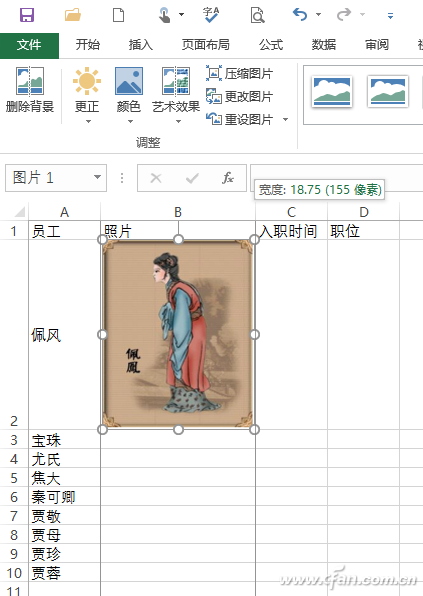Screen dimensions: 423x596
Task: Select row 3 header
Action: 14,440
